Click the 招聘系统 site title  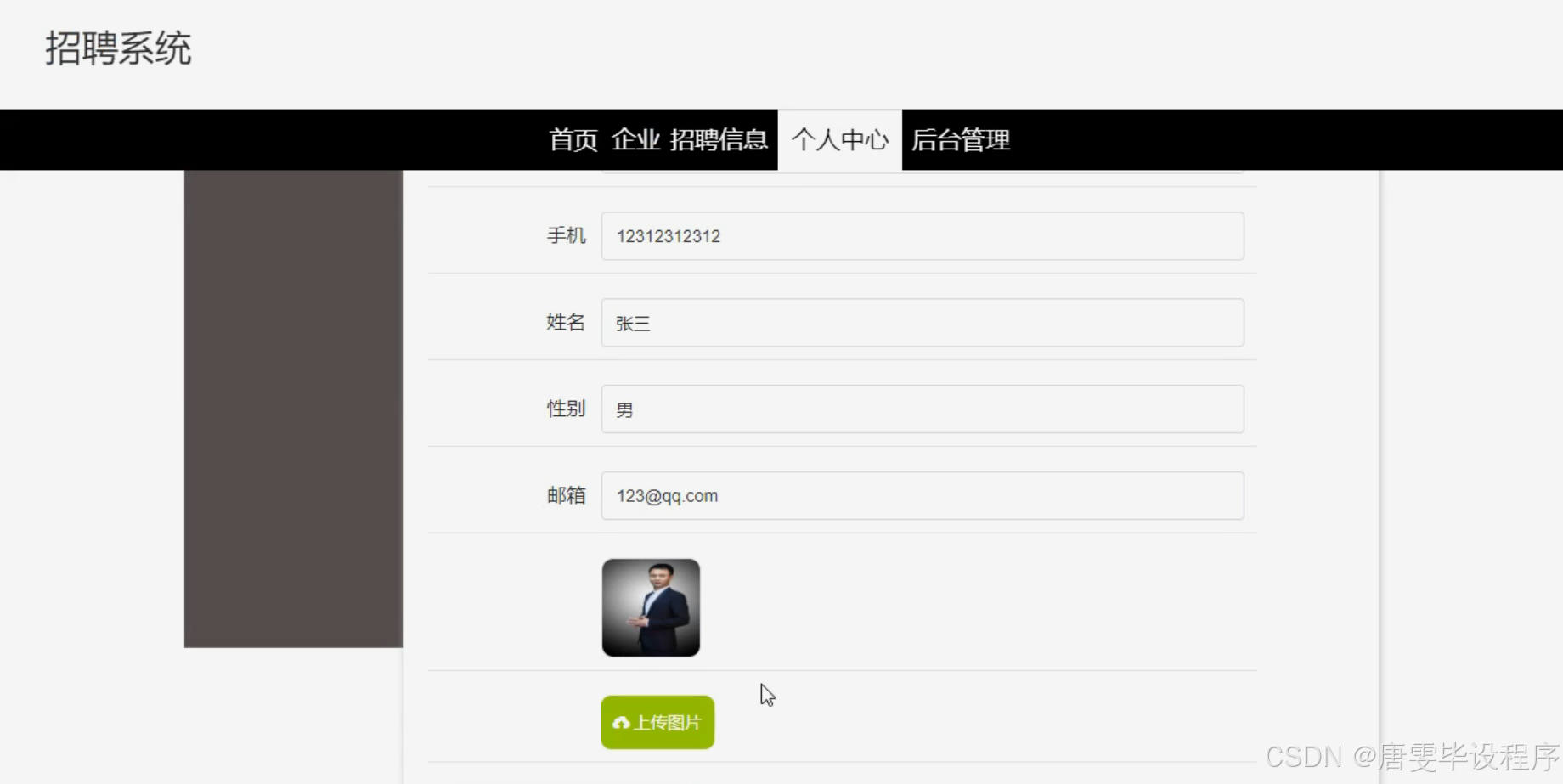pyautogui.click(x=118, y=48)
